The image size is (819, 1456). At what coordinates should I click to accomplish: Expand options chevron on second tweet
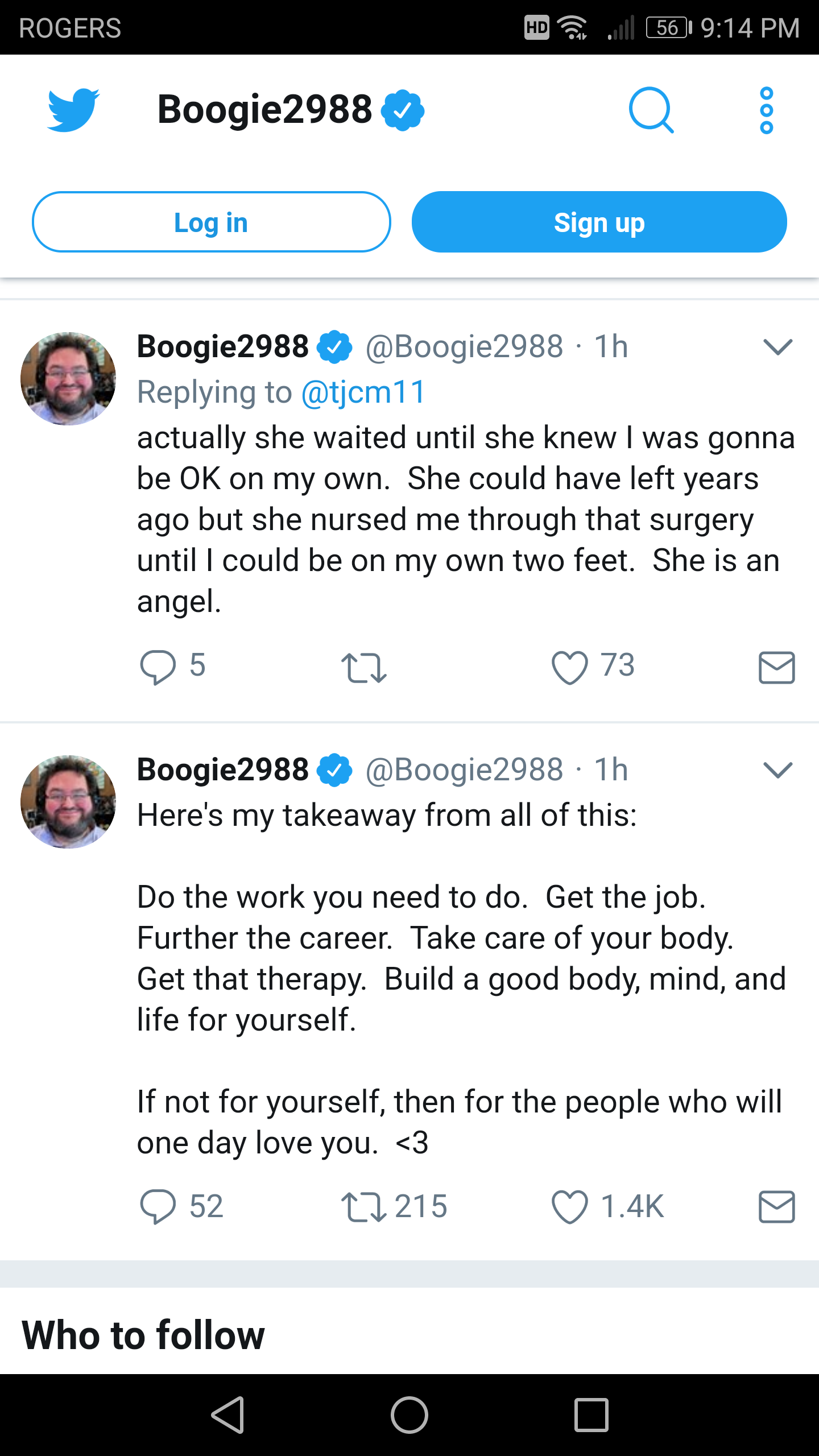coord(777,770)
